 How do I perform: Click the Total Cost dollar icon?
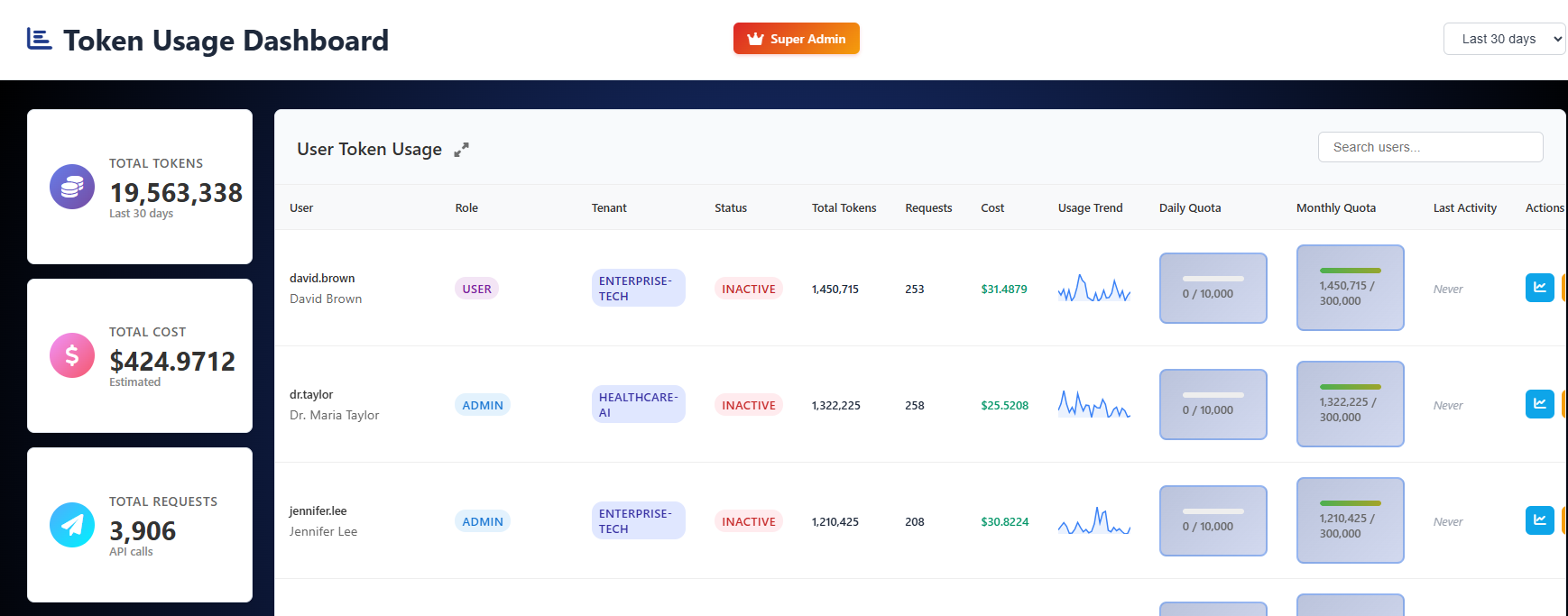click(72, 355)
